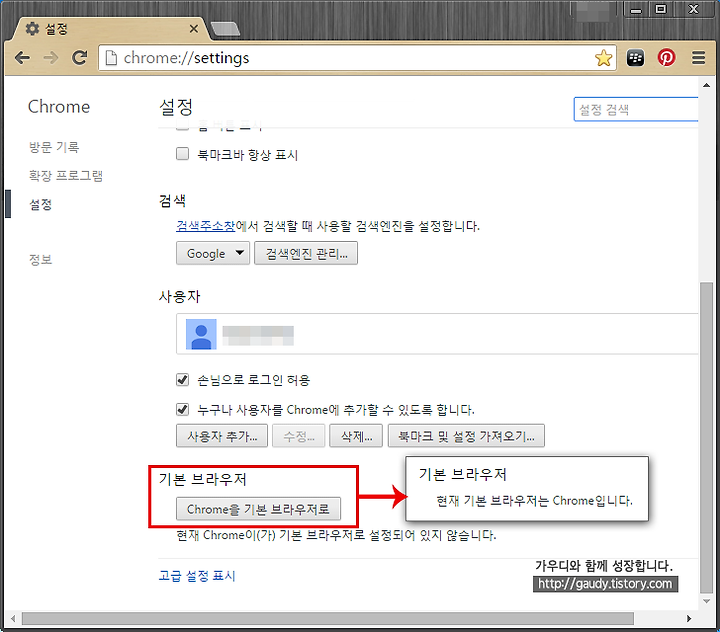This screenshot has width=720, height=632.
Task: Click the Chrome heading in sidebar
Action: coord(59,107)
